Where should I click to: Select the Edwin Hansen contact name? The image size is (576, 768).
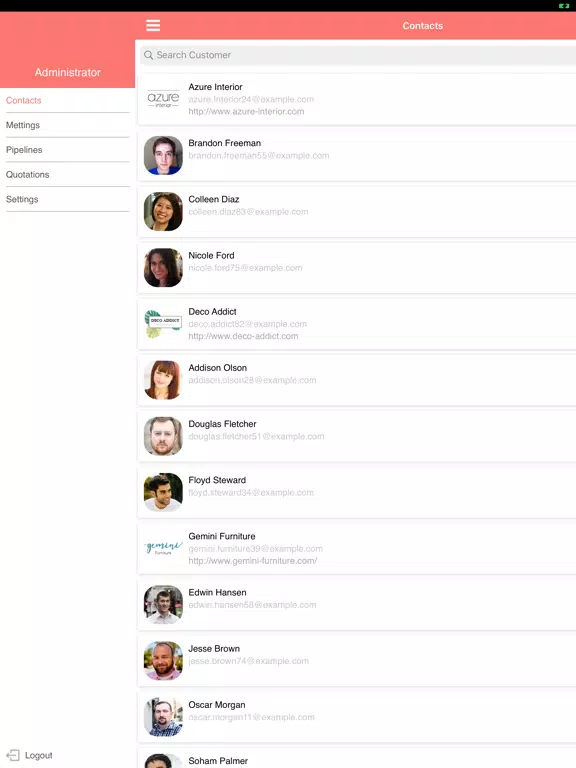click(217, 592)
